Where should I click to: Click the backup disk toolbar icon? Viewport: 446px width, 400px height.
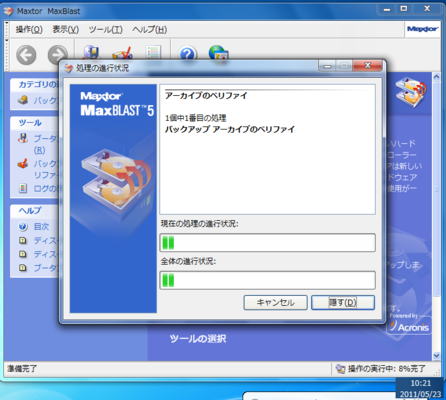tap(91, 53)
